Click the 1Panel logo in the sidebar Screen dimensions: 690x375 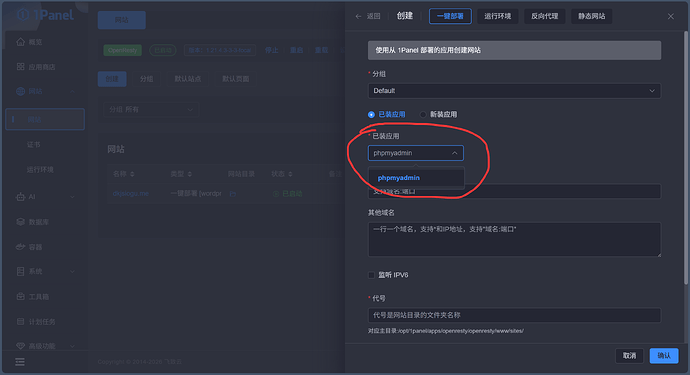pyautogui.click(x=45, y=15)
